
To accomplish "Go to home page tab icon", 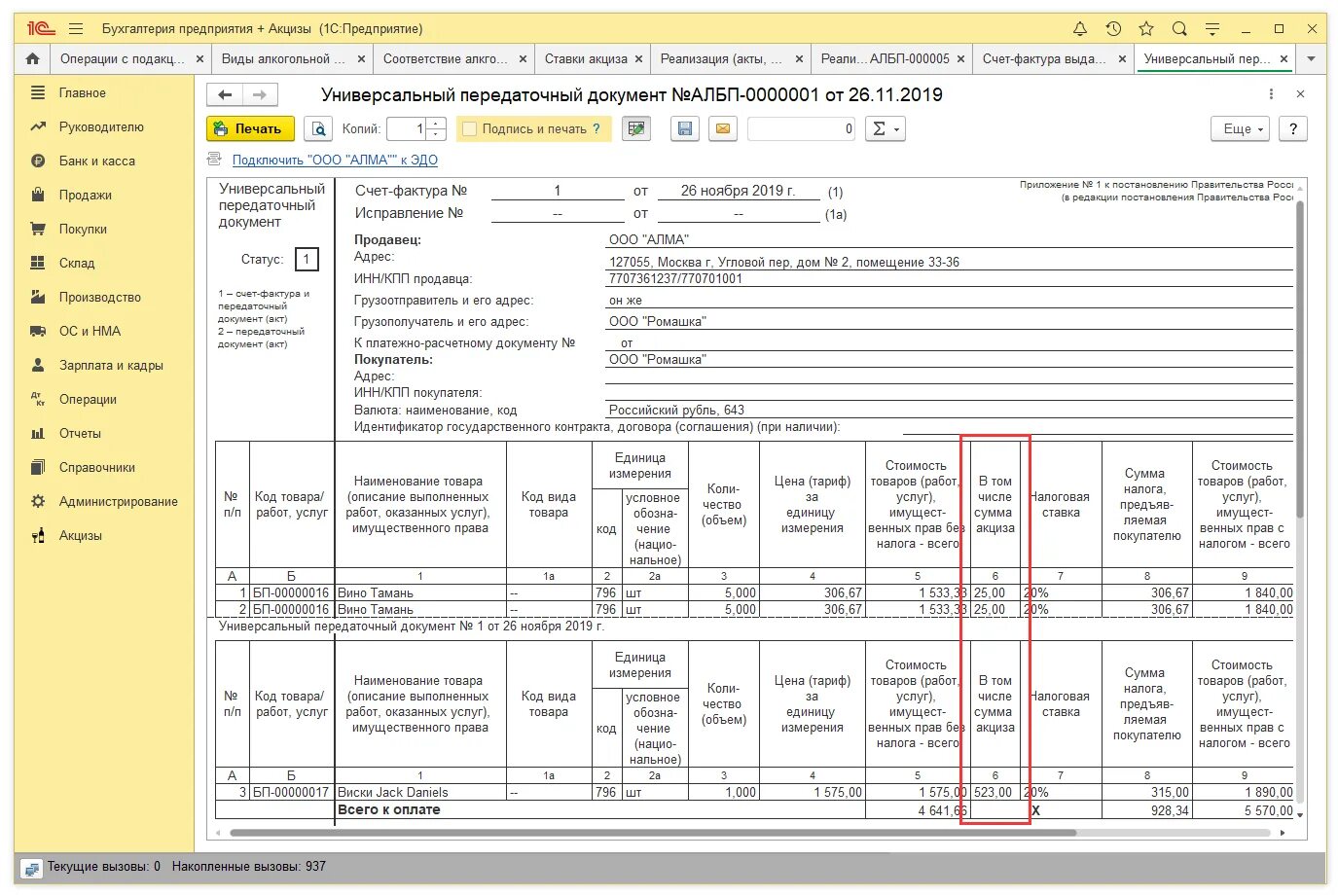I will (x=32, y=58).
